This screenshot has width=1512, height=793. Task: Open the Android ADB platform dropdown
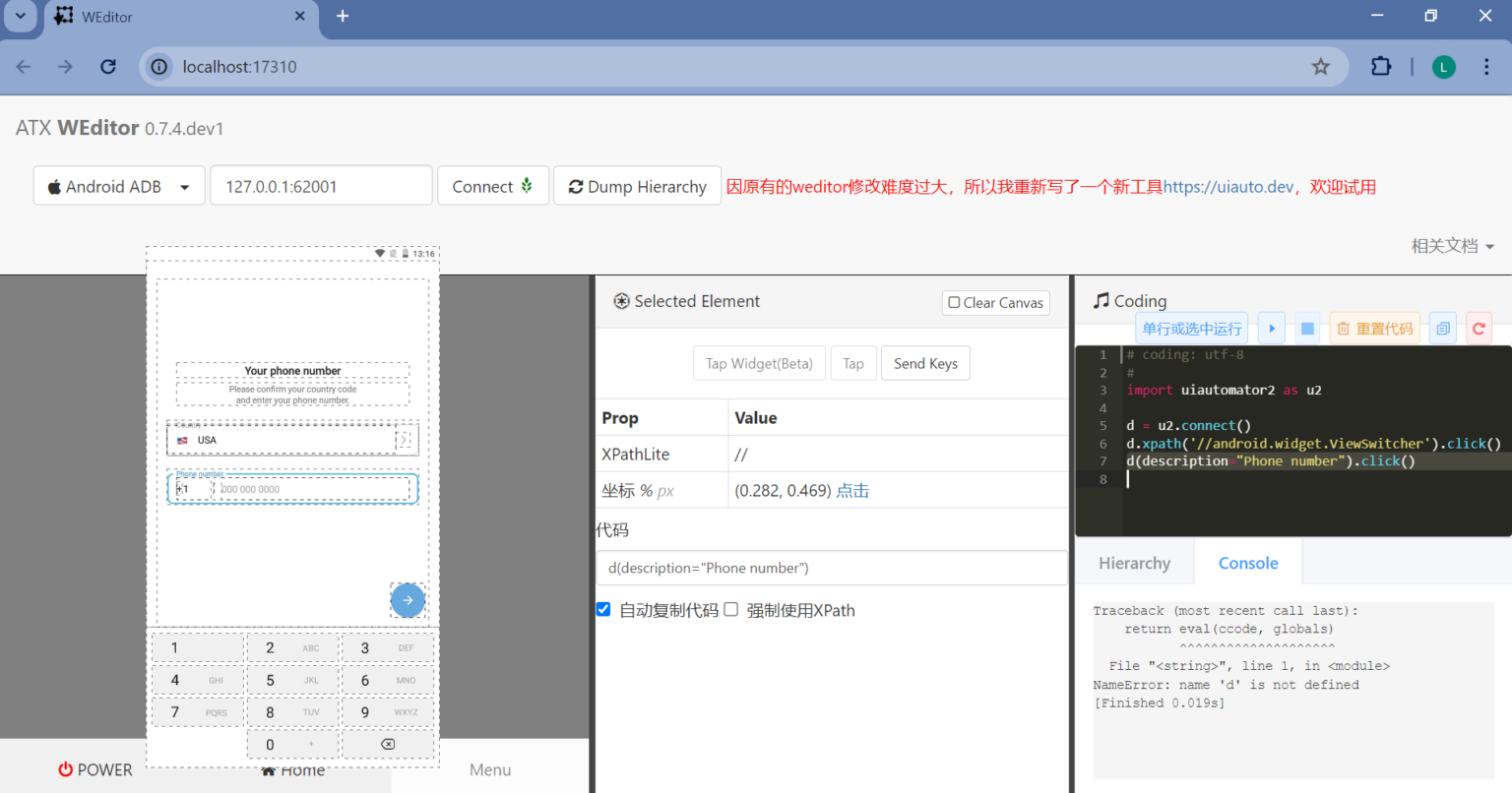119,186
